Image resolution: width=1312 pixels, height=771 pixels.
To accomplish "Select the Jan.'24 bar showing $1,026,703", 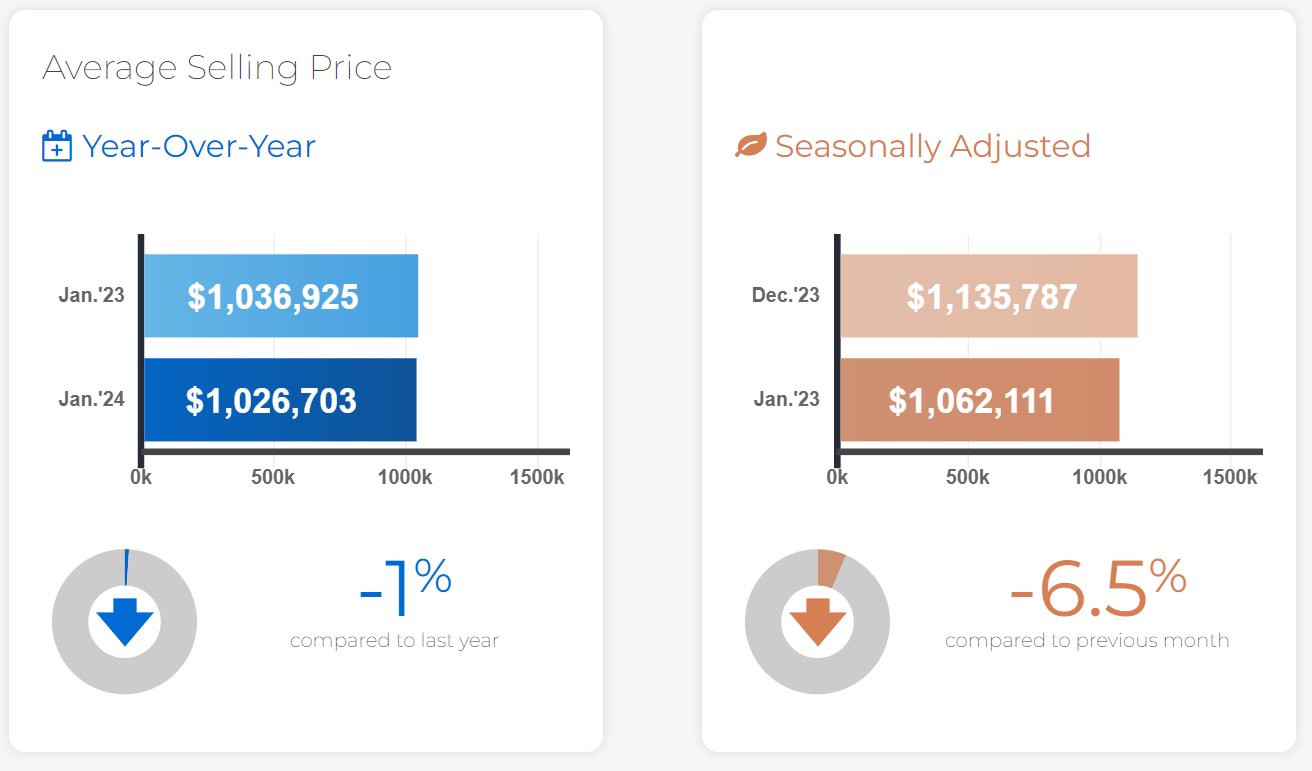I will coord(280,400).
